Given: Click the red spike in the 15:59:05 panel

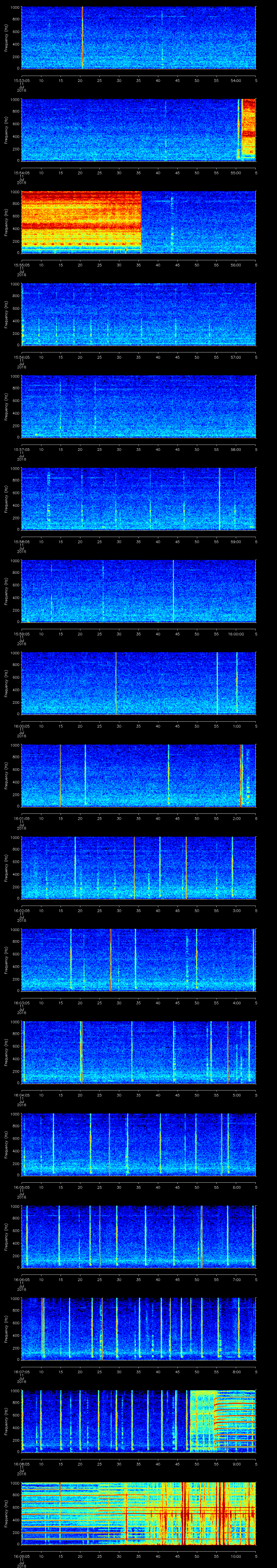Looking at the screenshot, I should [x=173, y=591].
